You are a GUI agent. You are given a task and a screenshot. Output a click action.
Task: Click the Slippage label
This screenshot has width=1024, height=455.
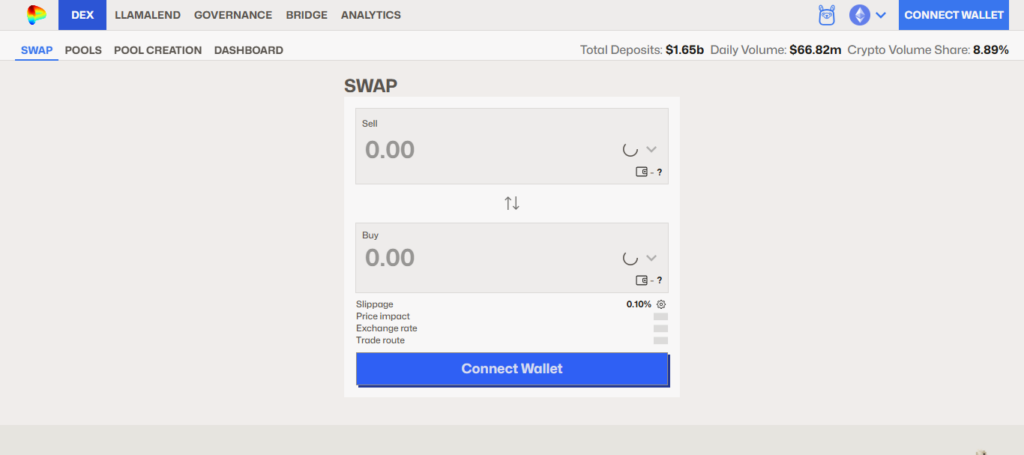click(x=375, y=304)
